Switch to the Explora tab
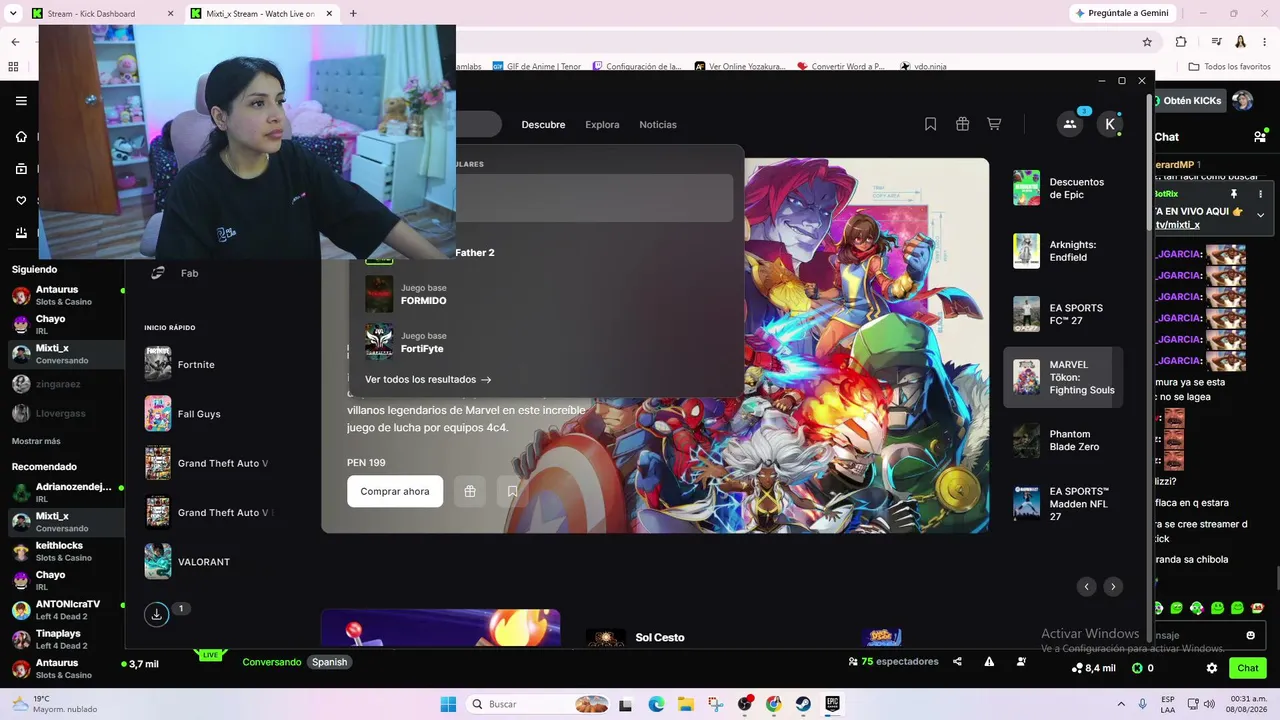Image resolution: width=1280 pixels, height=720 pixels. coord(602,125)
